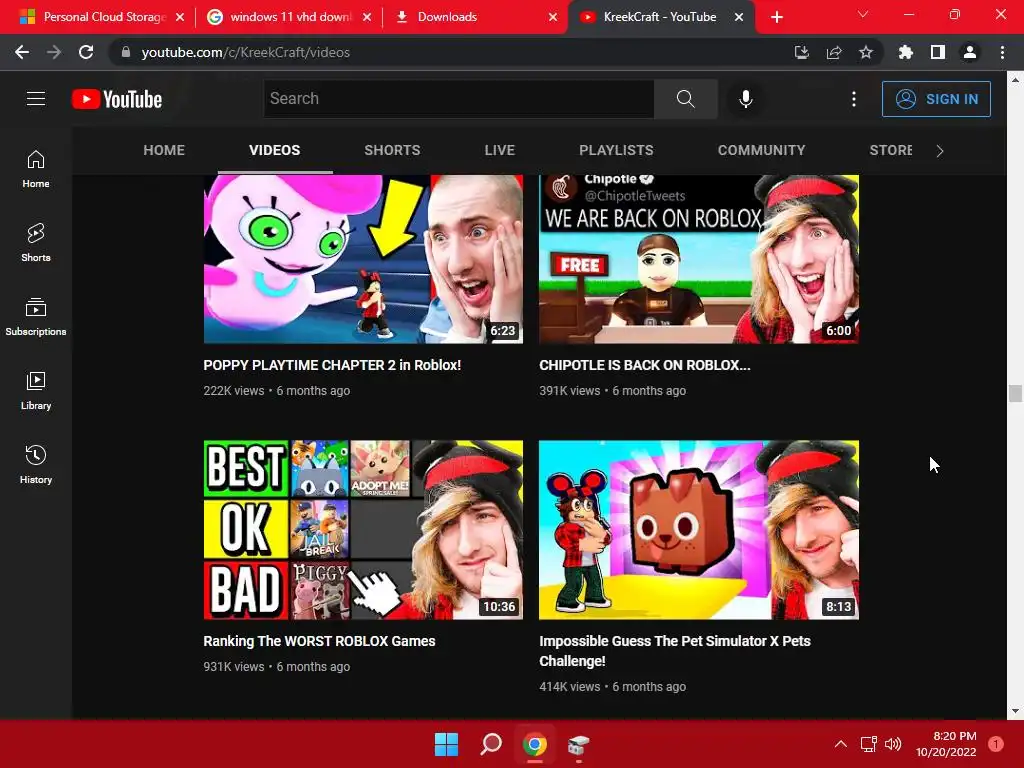Image resolution: width=1024 pixels, height=768 pixels.
Task: Bookmark this page with star icon
Action: (x=866, y=52)
